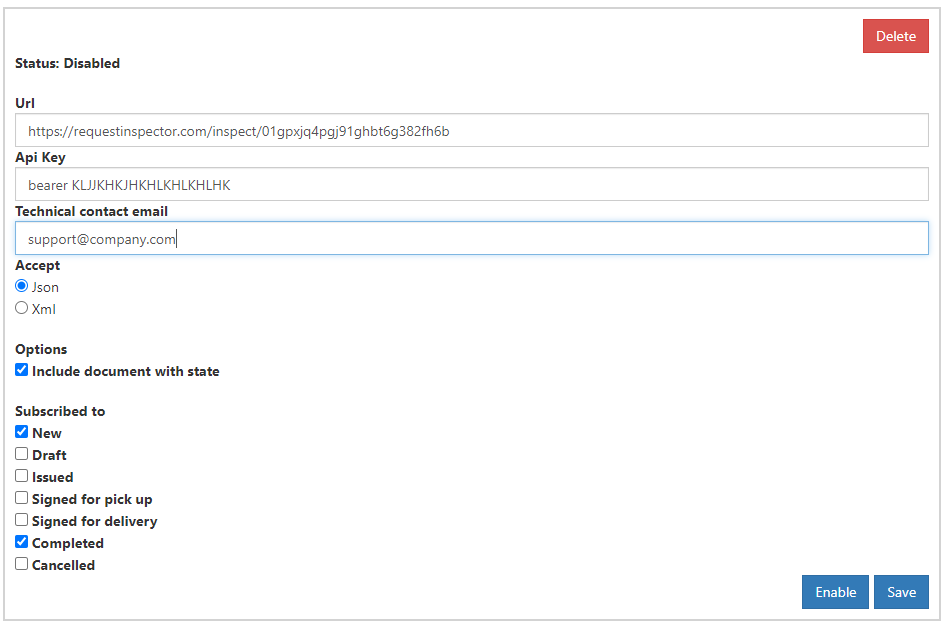Click the Technical contact email label

[92, 211]
